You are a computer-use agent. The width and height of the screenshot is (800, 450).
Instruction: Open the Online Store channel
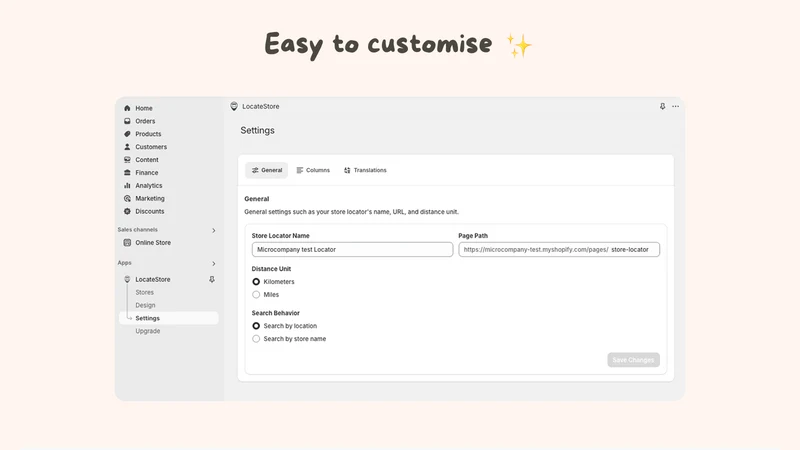point(153,242)
